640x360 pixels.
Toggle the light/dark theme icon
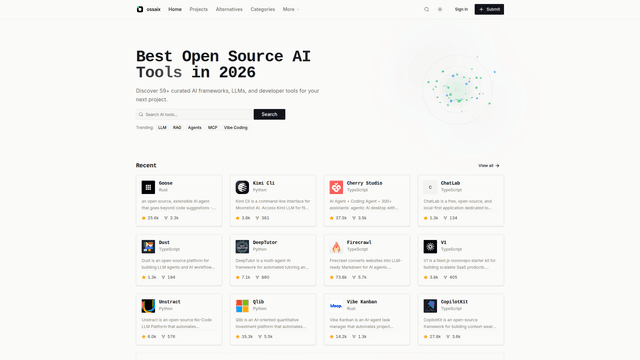pyautogui.click(x=440, y=9)
